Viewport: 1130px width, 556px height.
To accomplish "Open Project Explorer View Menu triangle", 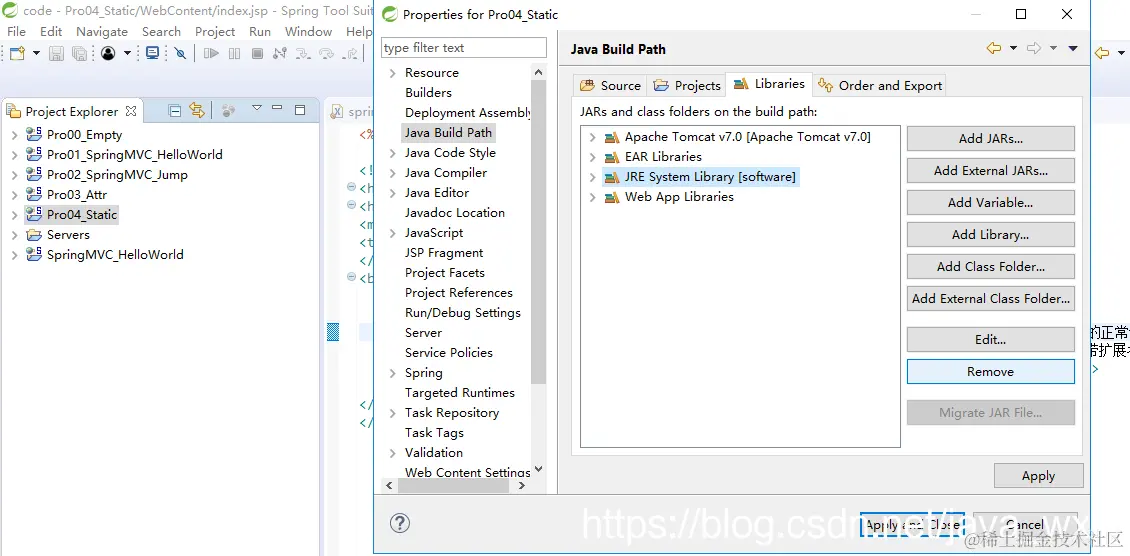I will pyautogui.click(x=257, y=108).
